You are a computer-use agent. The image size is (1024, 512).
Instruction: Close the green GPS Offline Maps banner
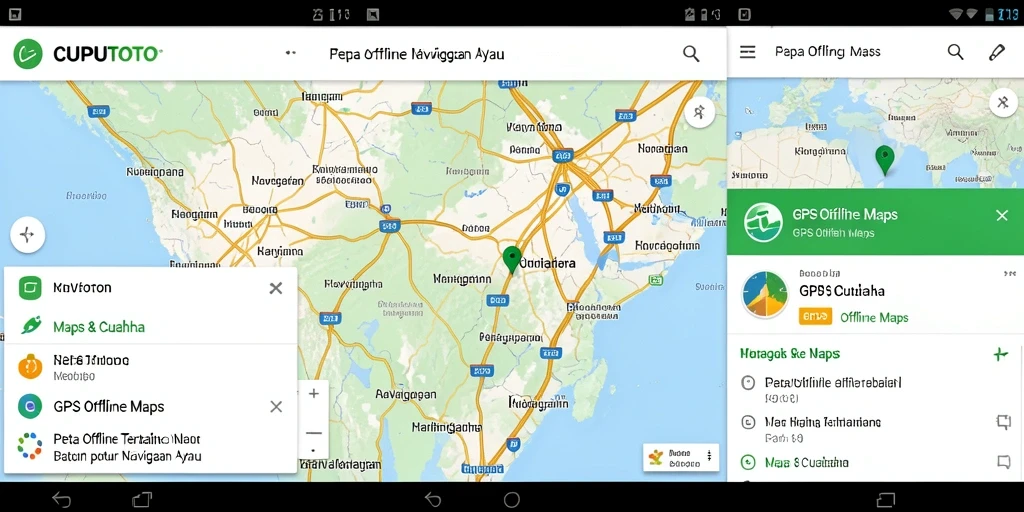pyautogui.click(x=1002, y=215)
